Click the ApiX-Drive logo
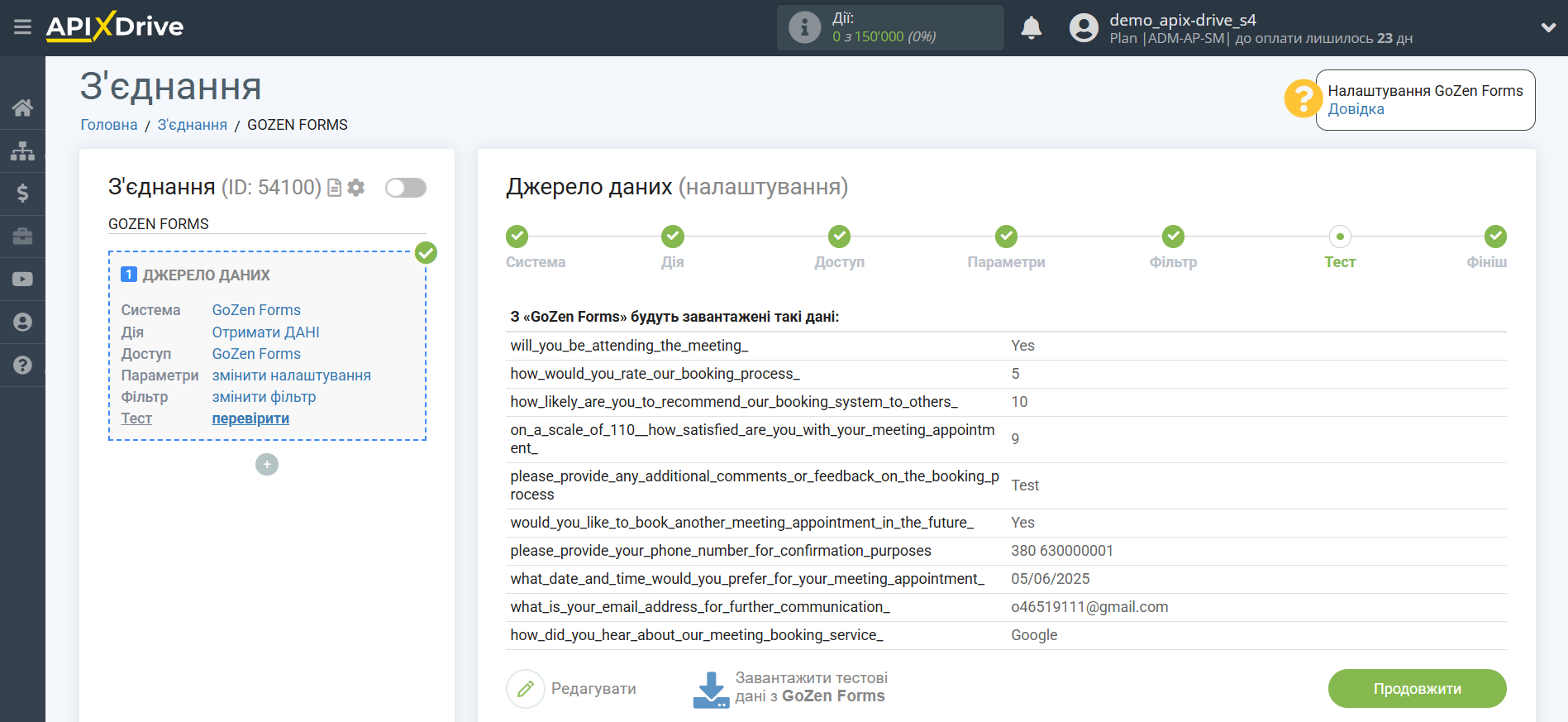Image resolution: width=1568 pixels, height=722 pixels. [x=114, y=26]
